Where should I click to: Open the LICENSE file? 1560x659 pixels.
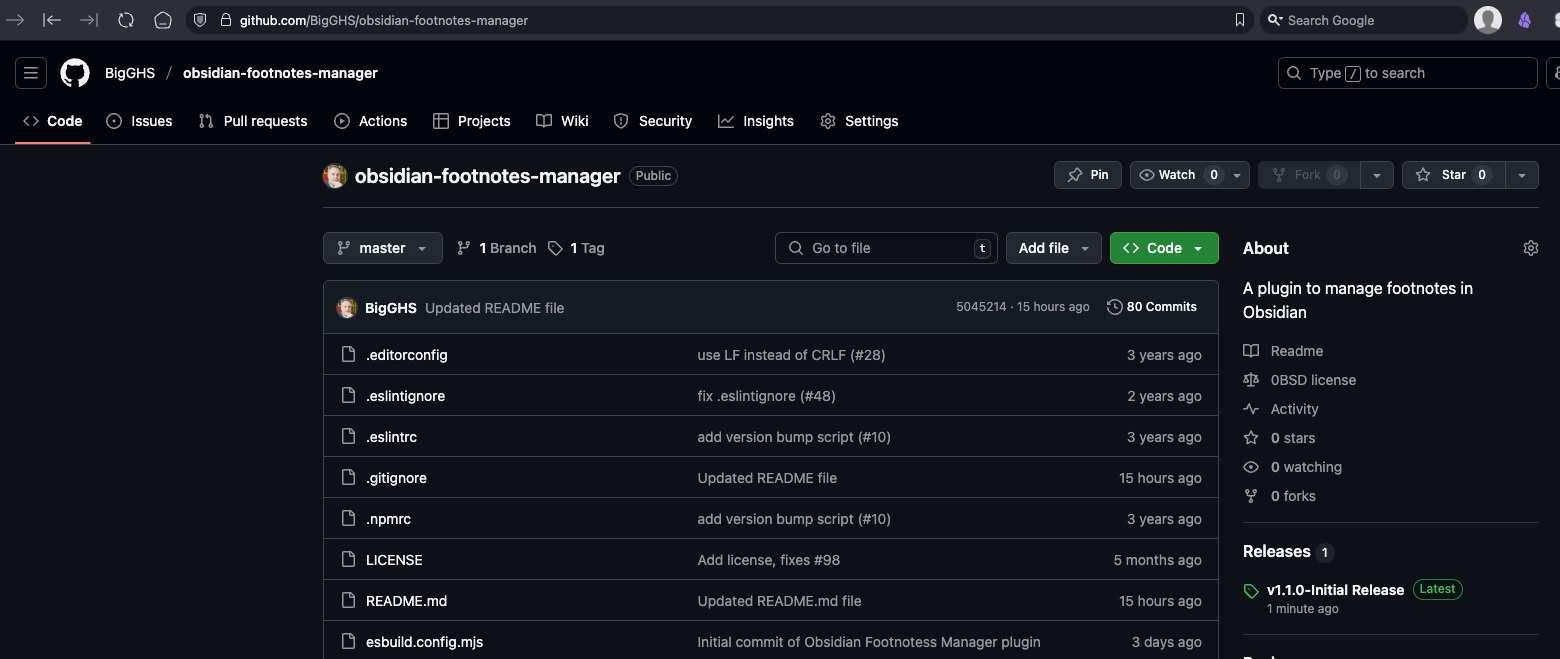click(394, 560)
